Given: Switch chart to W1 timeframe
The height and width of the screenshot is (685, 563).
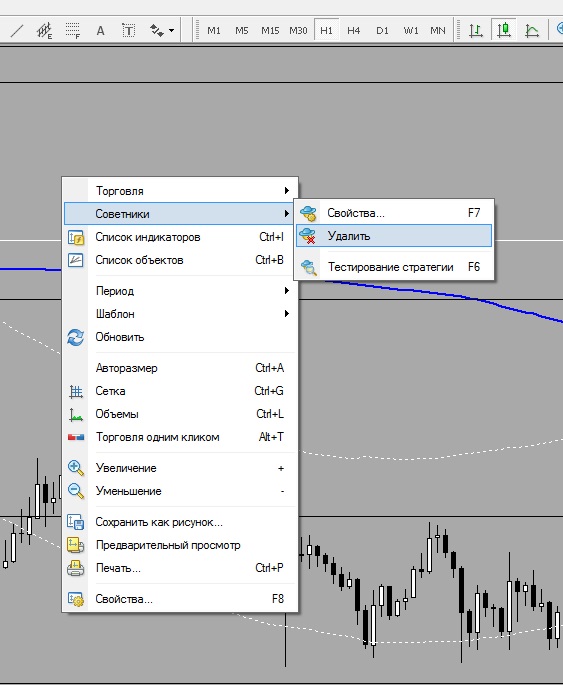Looking at the screenshot, I should point(411,31).
